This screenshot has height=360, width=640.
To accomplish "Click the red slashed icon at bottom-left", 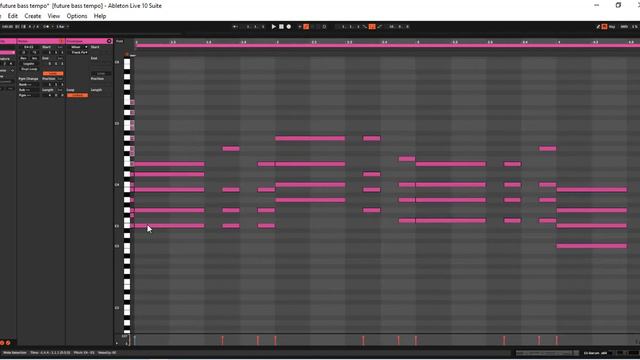I will coord(8,343).
